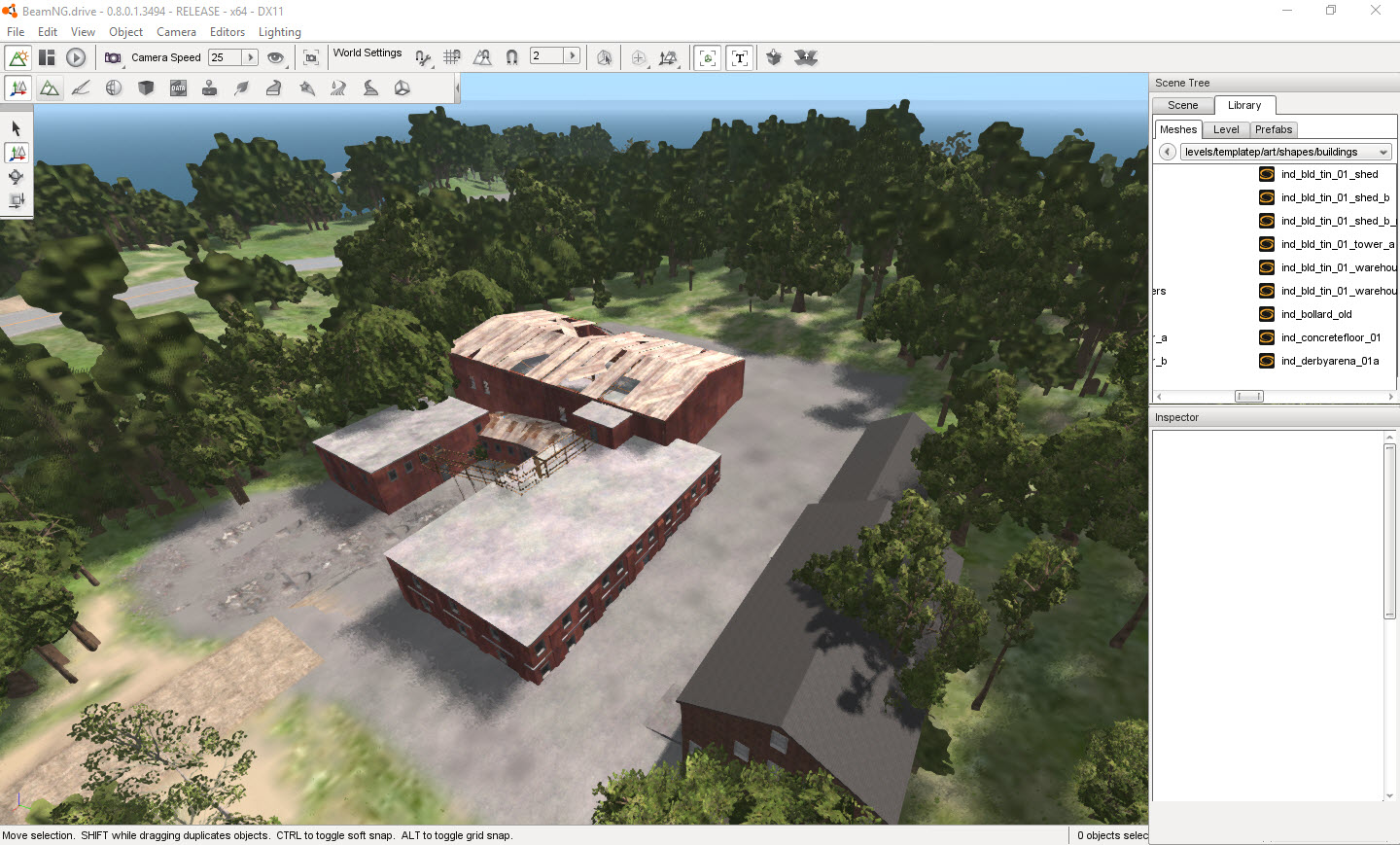Click the Play level button
The image size is (1400, 845).
pyautogui.click(x=76, y=57)
